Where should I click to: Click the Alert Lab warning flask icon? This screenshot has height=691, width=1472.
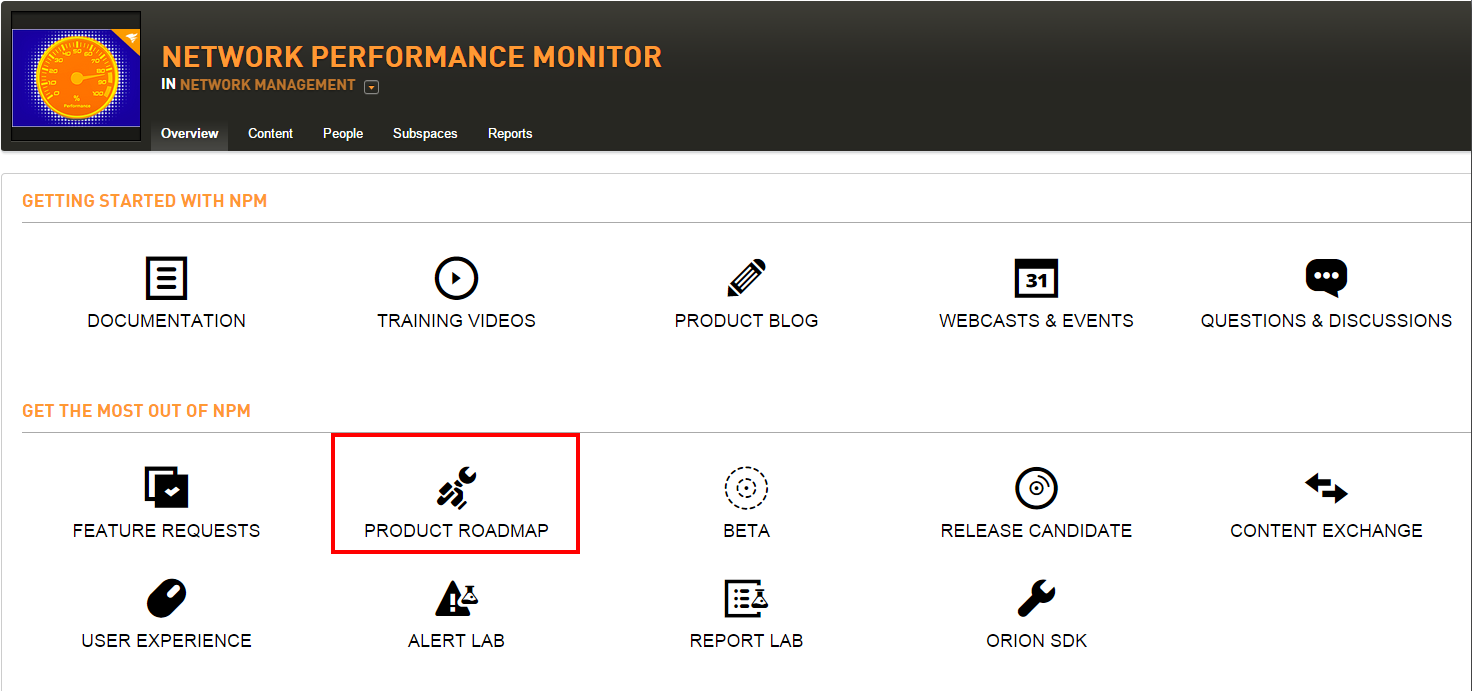[x=456, y=598]
